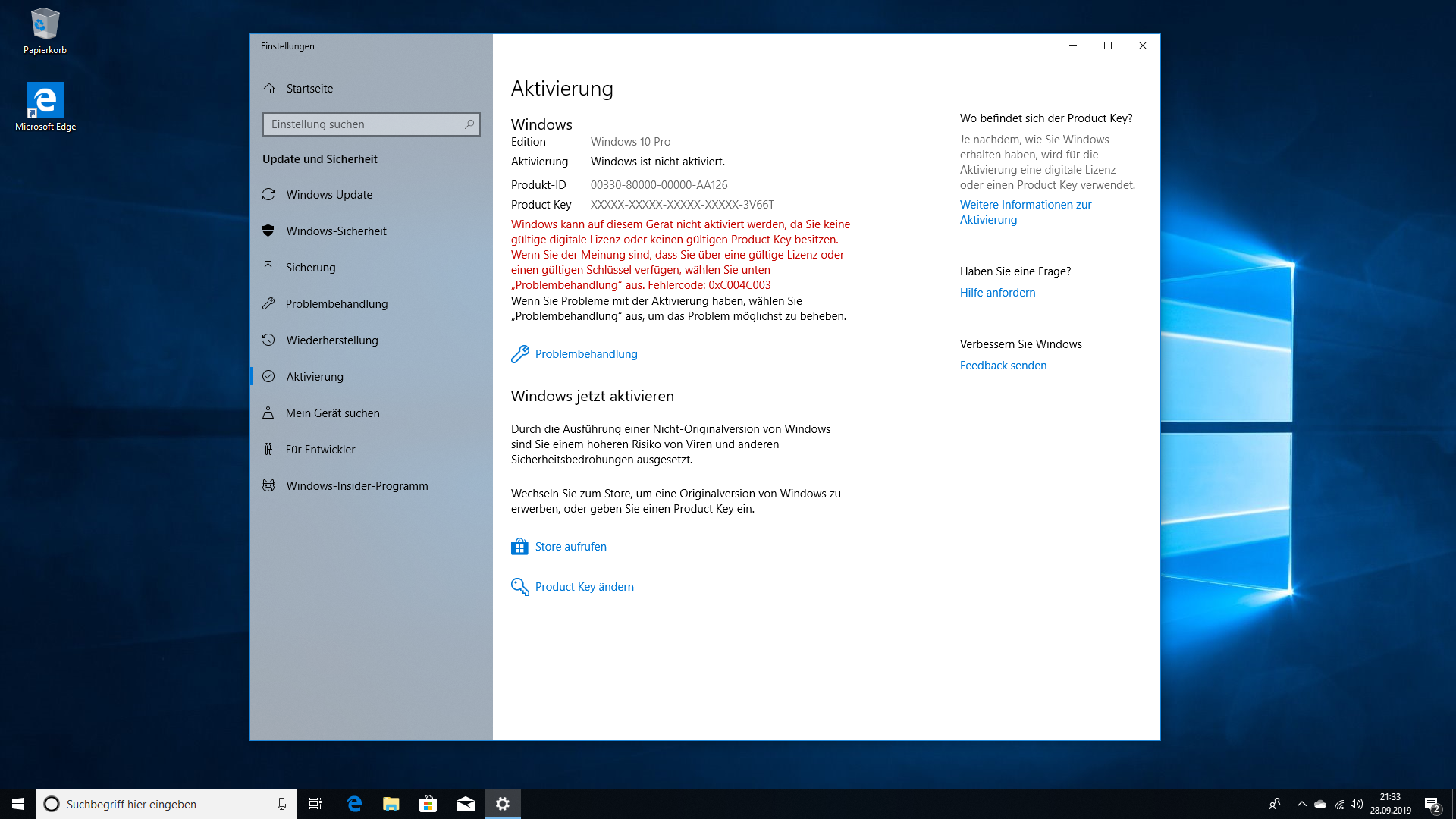Open Windows Update settings page

coord(372,195)
